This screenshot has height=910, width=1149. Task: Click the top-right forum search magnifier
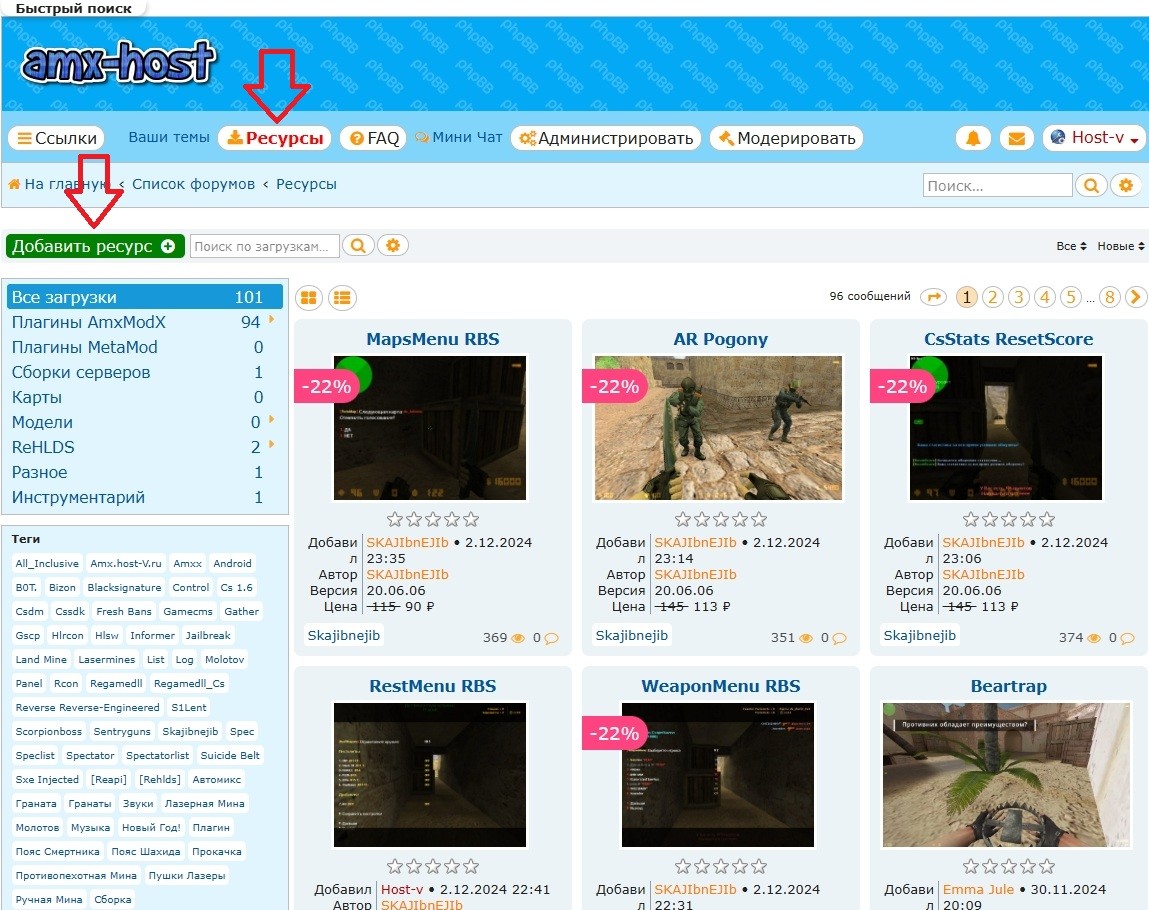pos(1091,185)
